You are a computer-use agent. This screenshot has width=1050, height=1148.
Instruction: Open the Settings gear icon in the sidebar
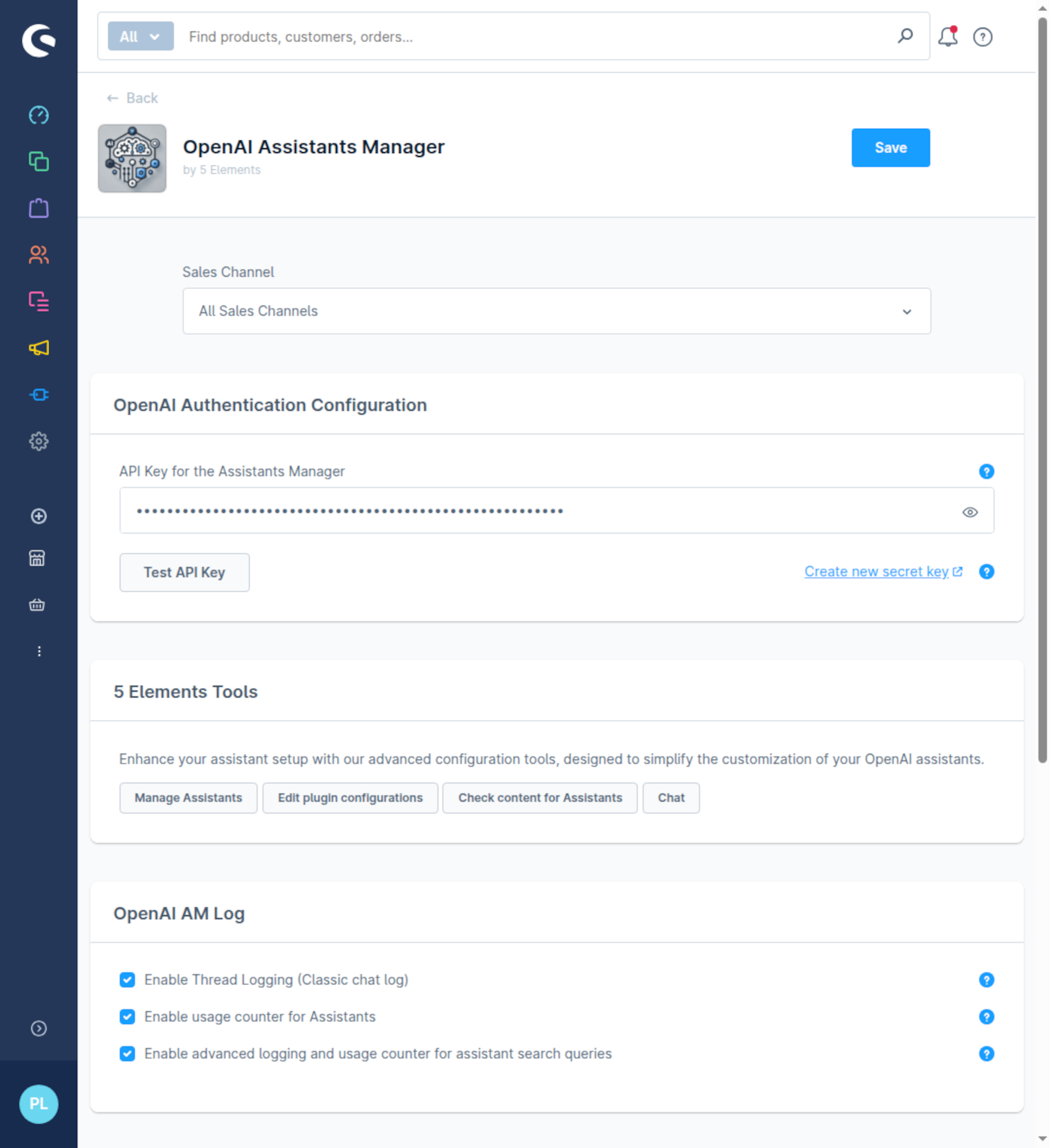pos(39,441)
